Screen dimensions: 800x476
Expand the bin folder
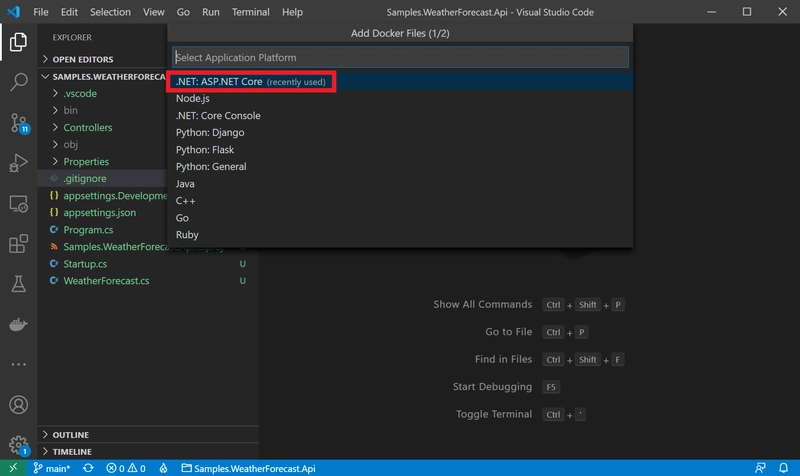click(70, 110)
